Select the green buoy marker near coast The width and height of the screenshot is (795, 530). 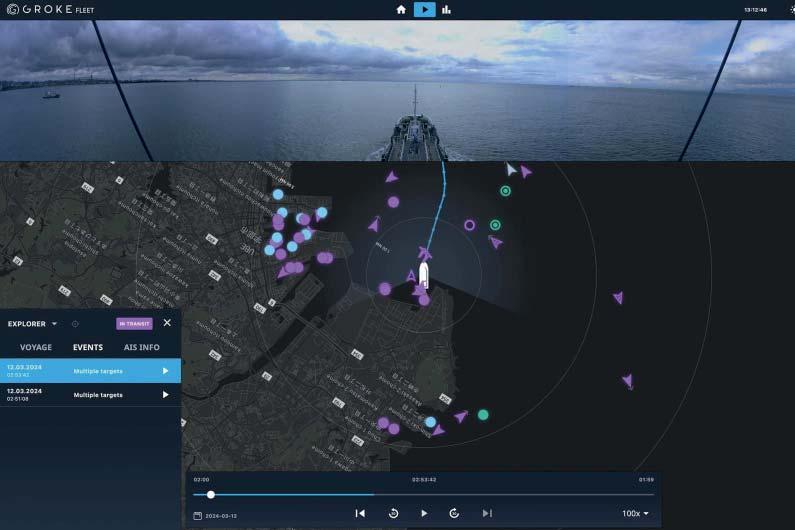(483, 415)
